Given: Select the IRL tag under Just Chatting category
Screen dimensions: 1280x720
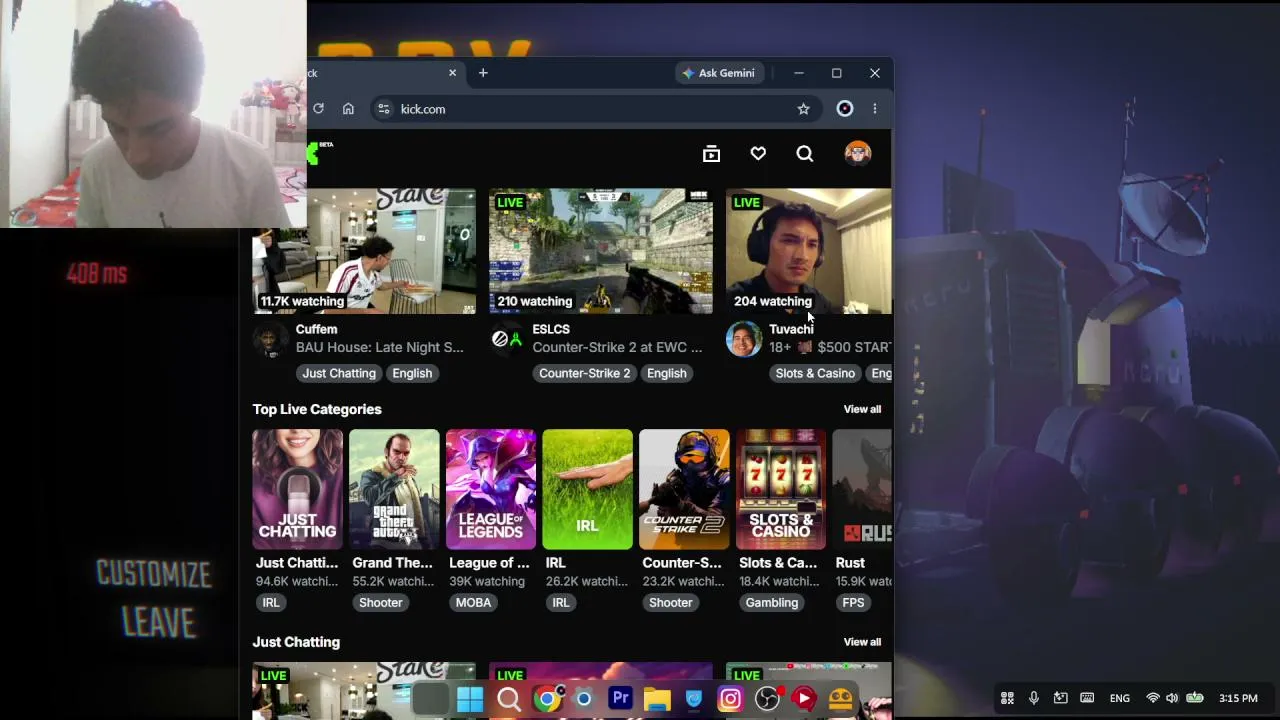Looking at the screenshot, I should 271,603.
